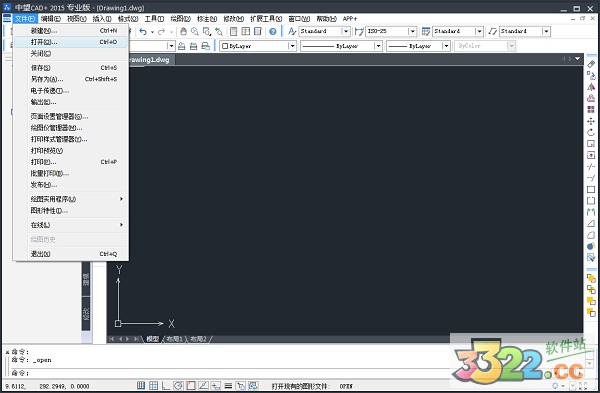Toggle Grid display in status bar

click(153, 385)
